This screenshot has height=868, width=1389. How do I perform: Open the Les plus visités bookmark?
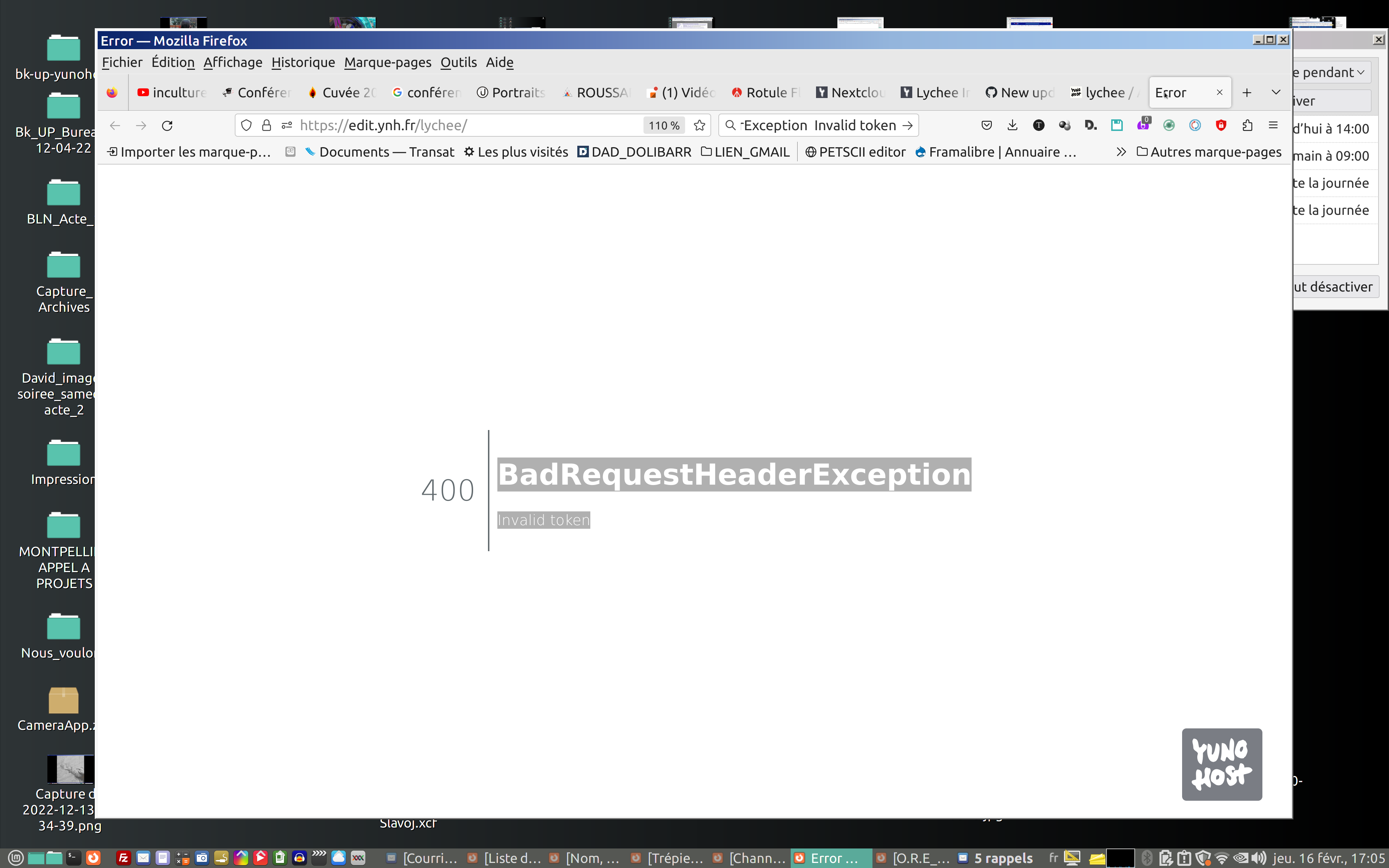tap(515, 152)
